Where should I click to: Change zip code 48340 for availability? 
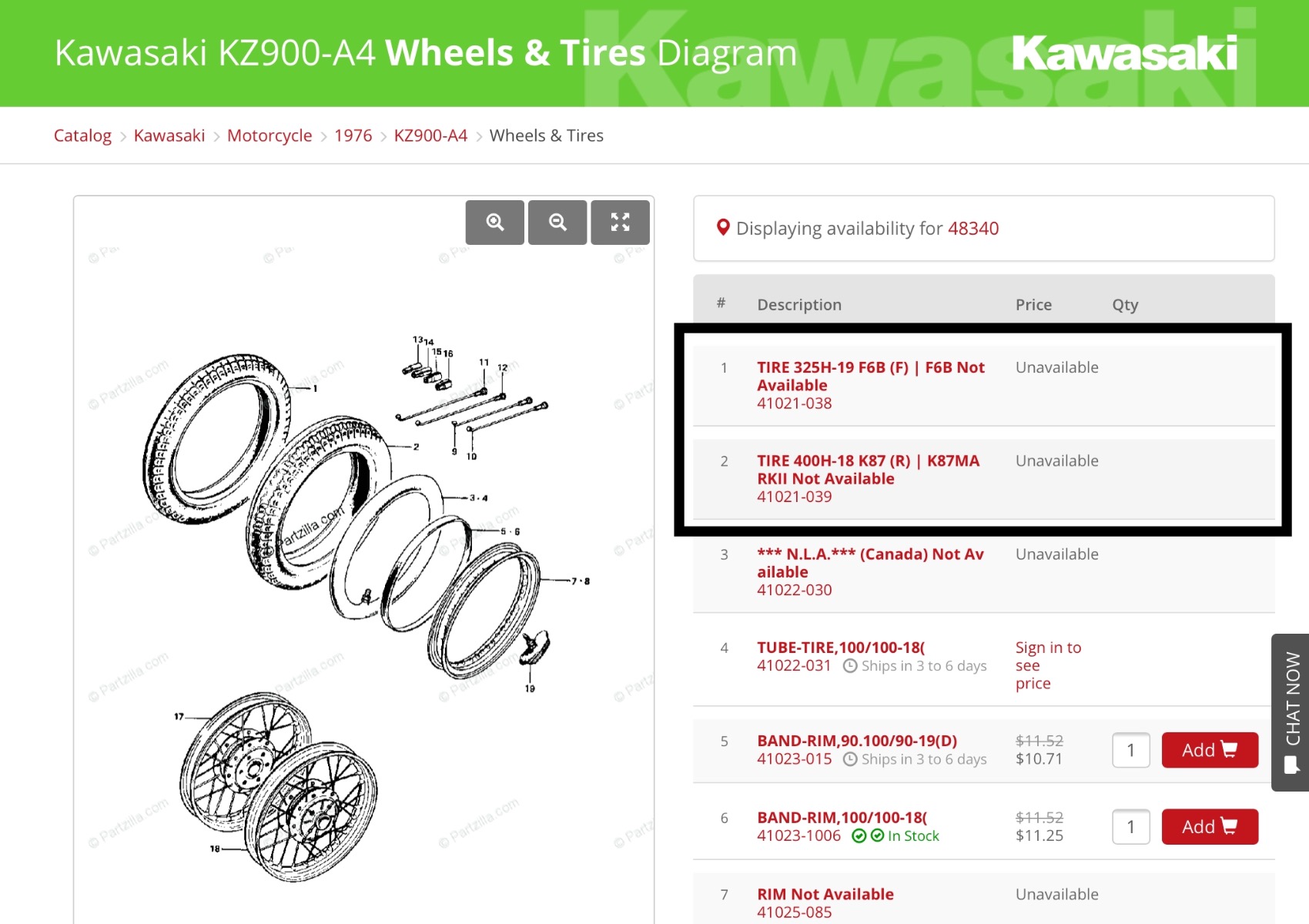(x=973, y=229)
